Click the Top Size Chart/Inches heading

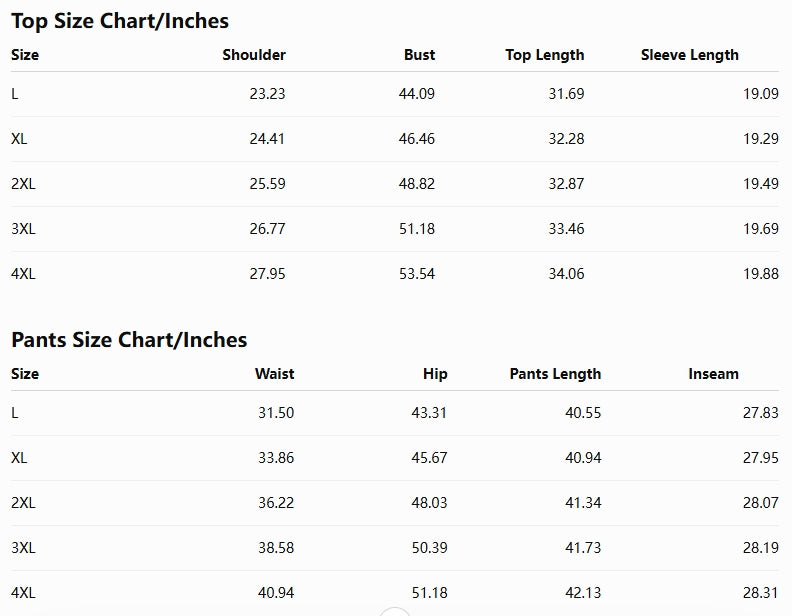120,21
